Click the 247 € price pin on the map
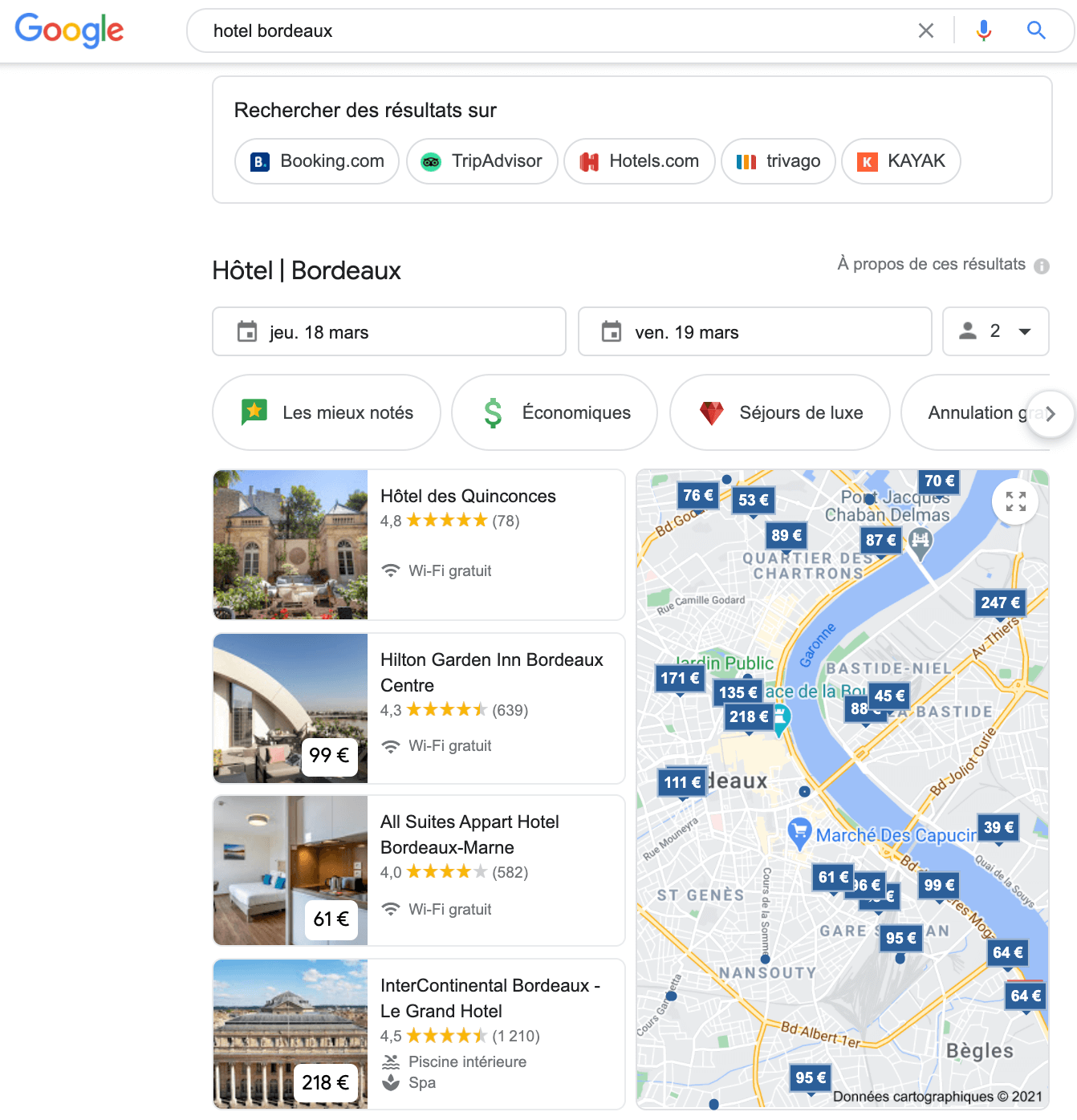Screen dimensions: 1077x1120 pyautogui.click(x=1000, y=603)
